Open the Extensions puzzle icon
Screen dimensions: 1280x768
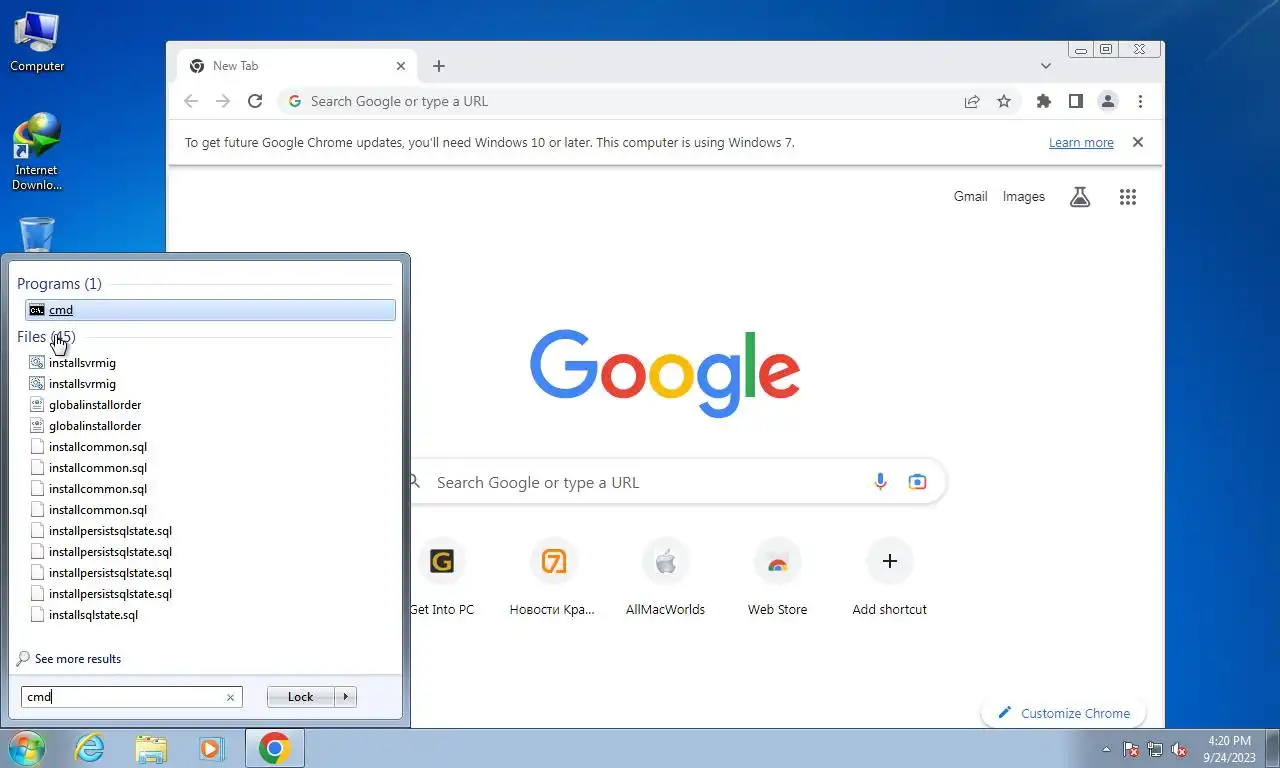click(x=1044, y=101)
